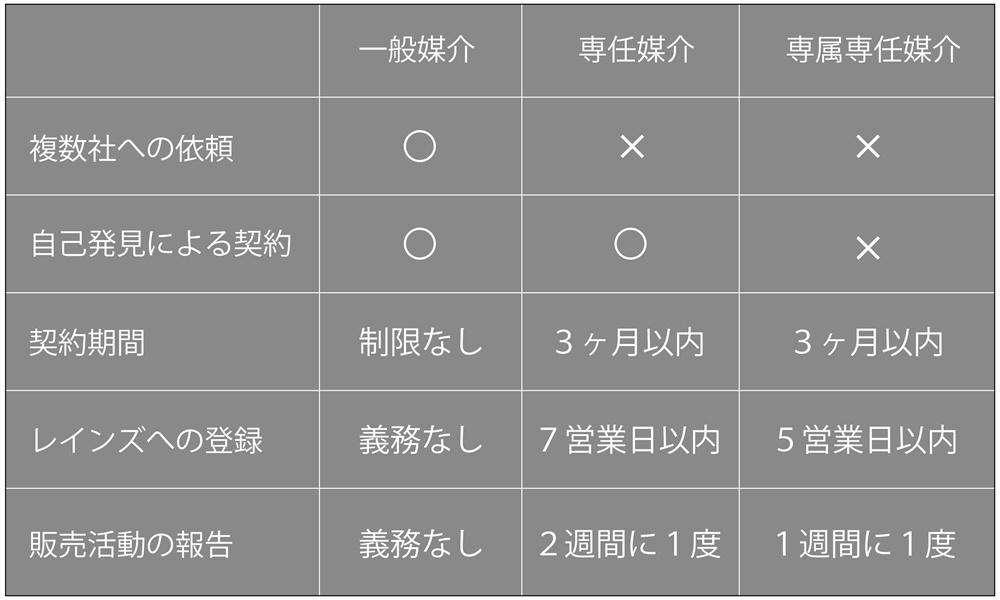Click the circle for 複数社への依頼 under 一般媒介

click(x=420, y=147)
